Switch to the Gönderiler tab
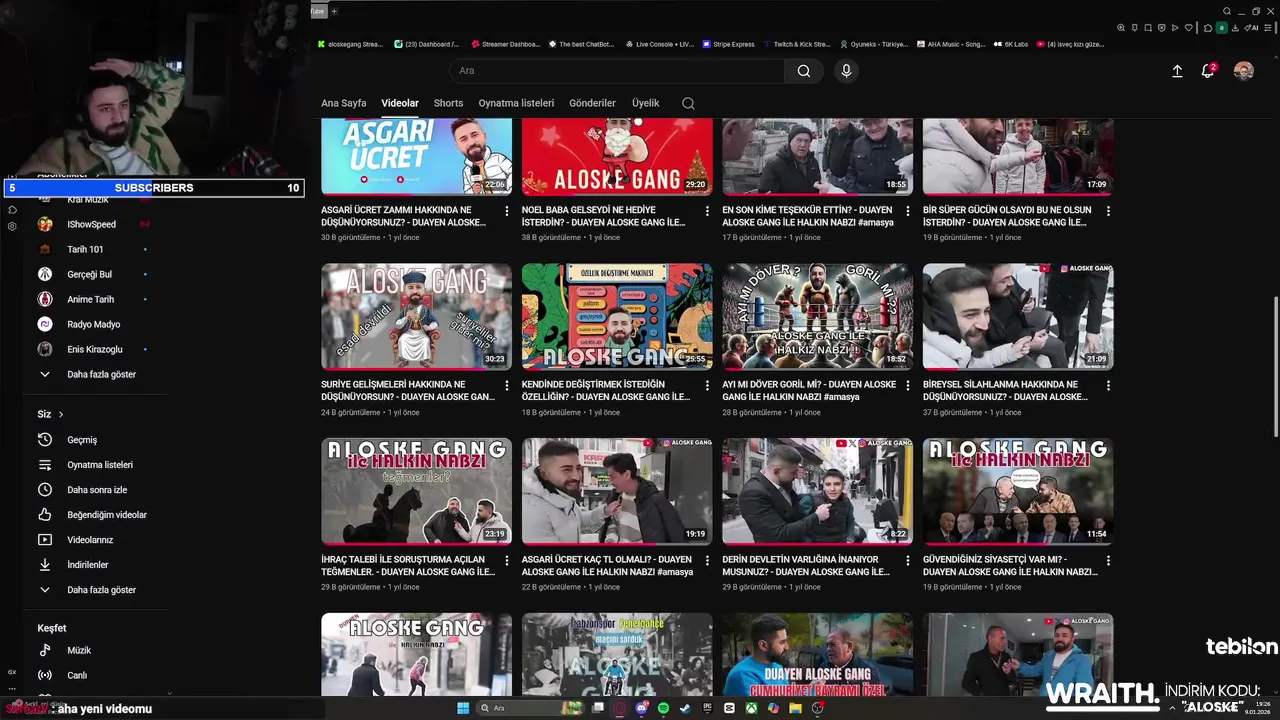Viewport: 1280px width, 720px height. pos(592,103)
